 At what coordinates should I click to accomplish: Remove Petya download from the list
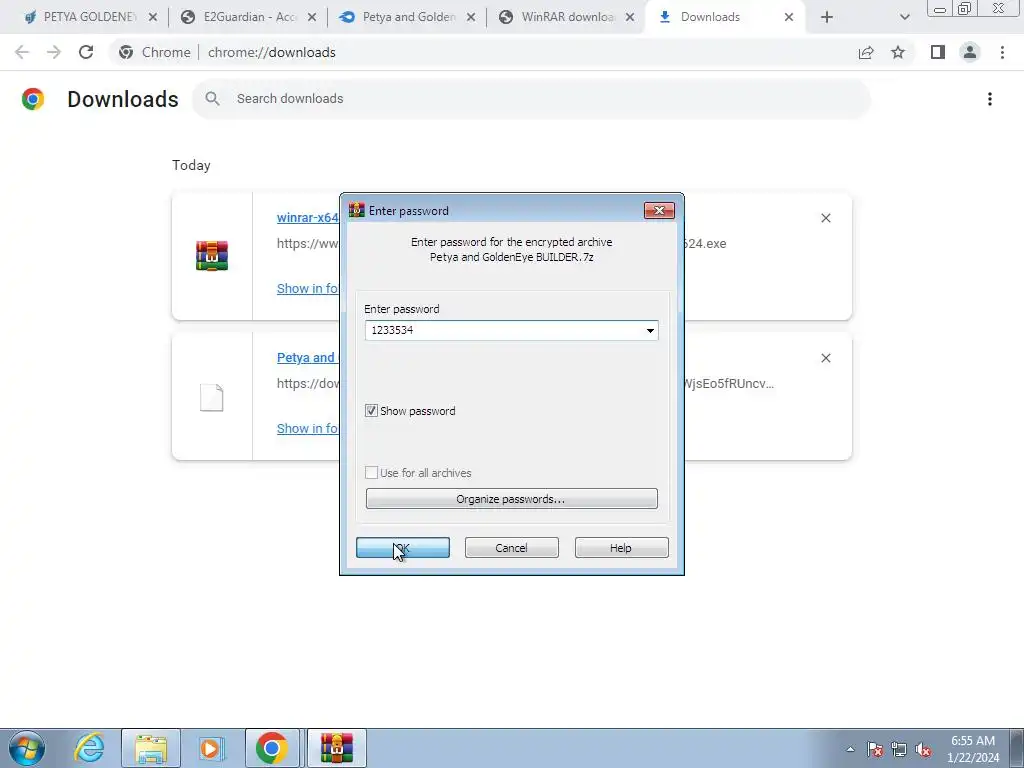pyautogui.click(x=825, y=358)
